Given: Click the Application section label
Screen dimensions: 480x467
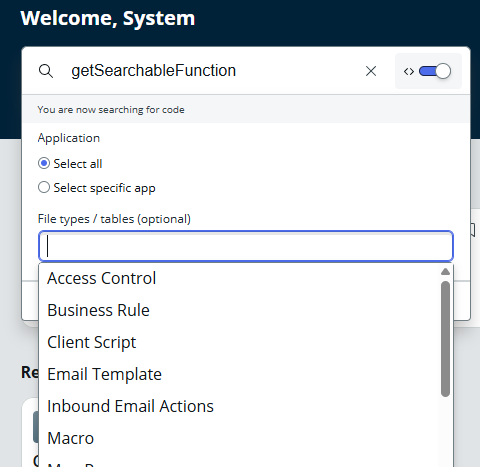Looking at the screenshot, I should (69, 138).
